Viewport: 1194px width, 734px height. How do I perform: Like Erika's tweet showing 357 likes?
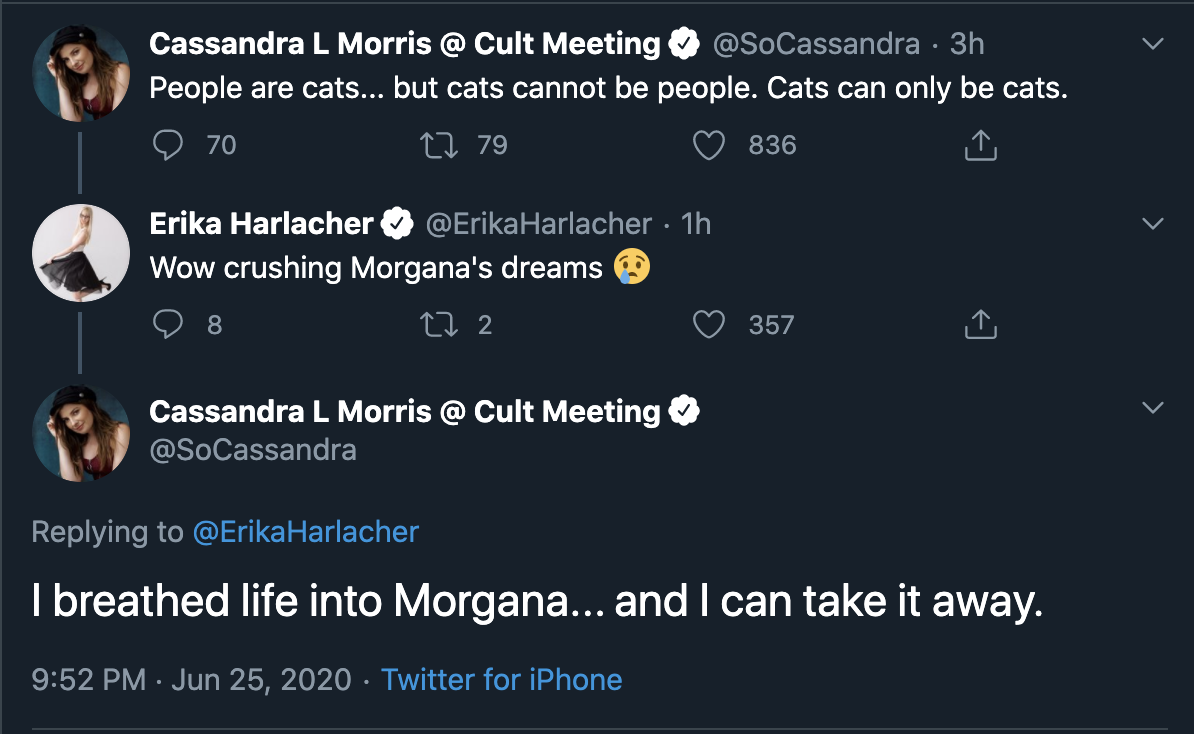[709, 324]
